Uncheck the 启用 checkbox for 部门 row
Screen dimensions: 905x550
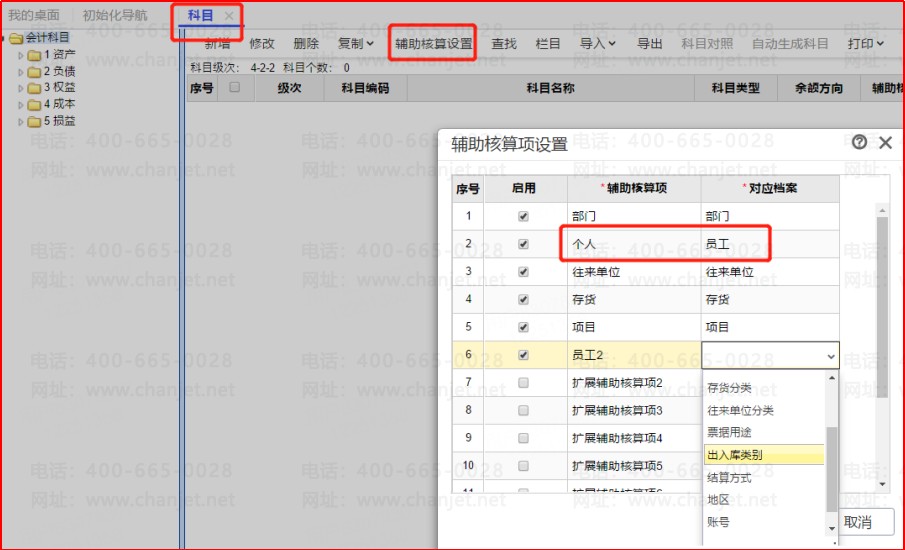[523, 216]
